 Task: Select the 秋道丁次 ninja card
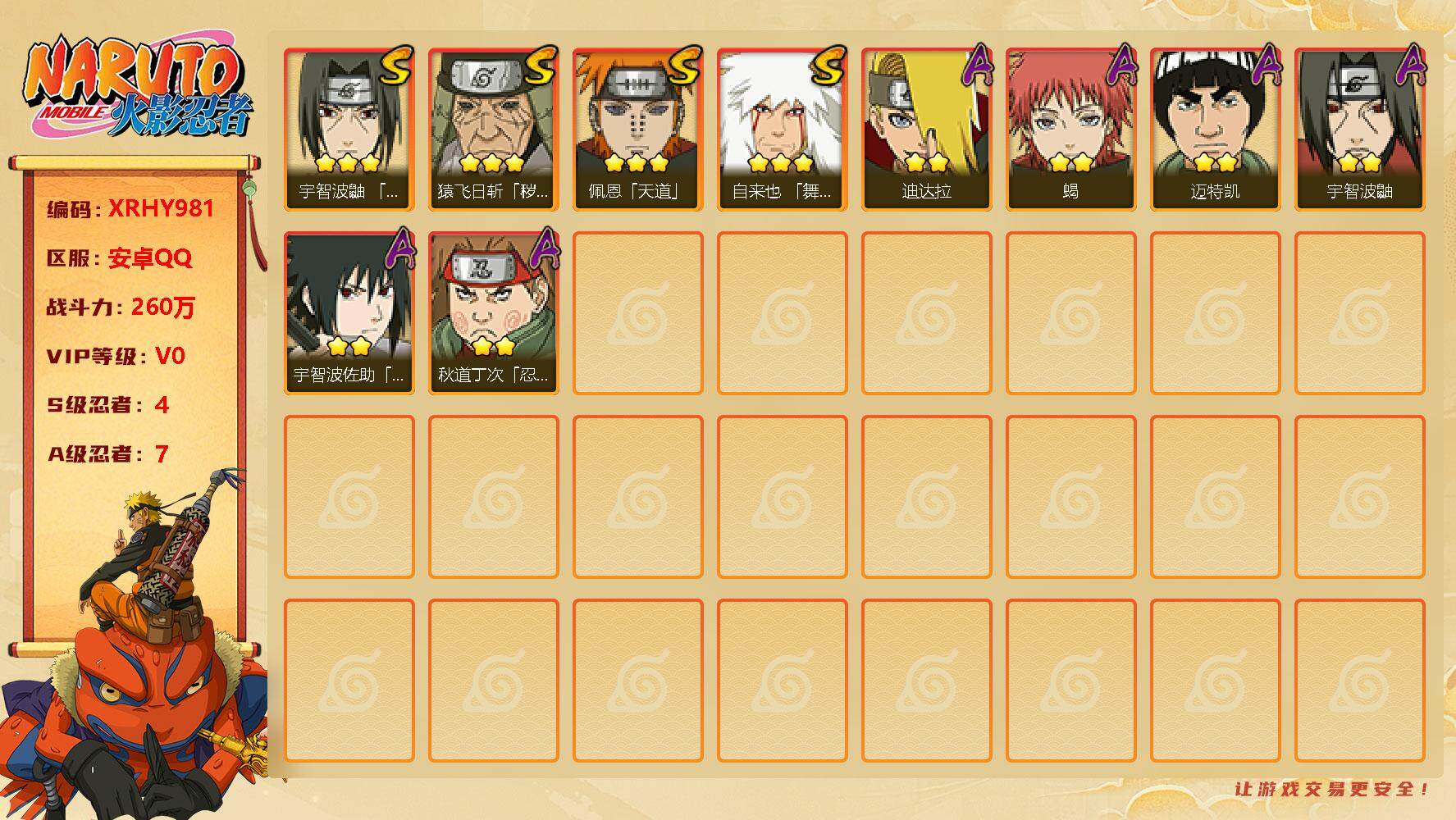click(x=494, y=313)
